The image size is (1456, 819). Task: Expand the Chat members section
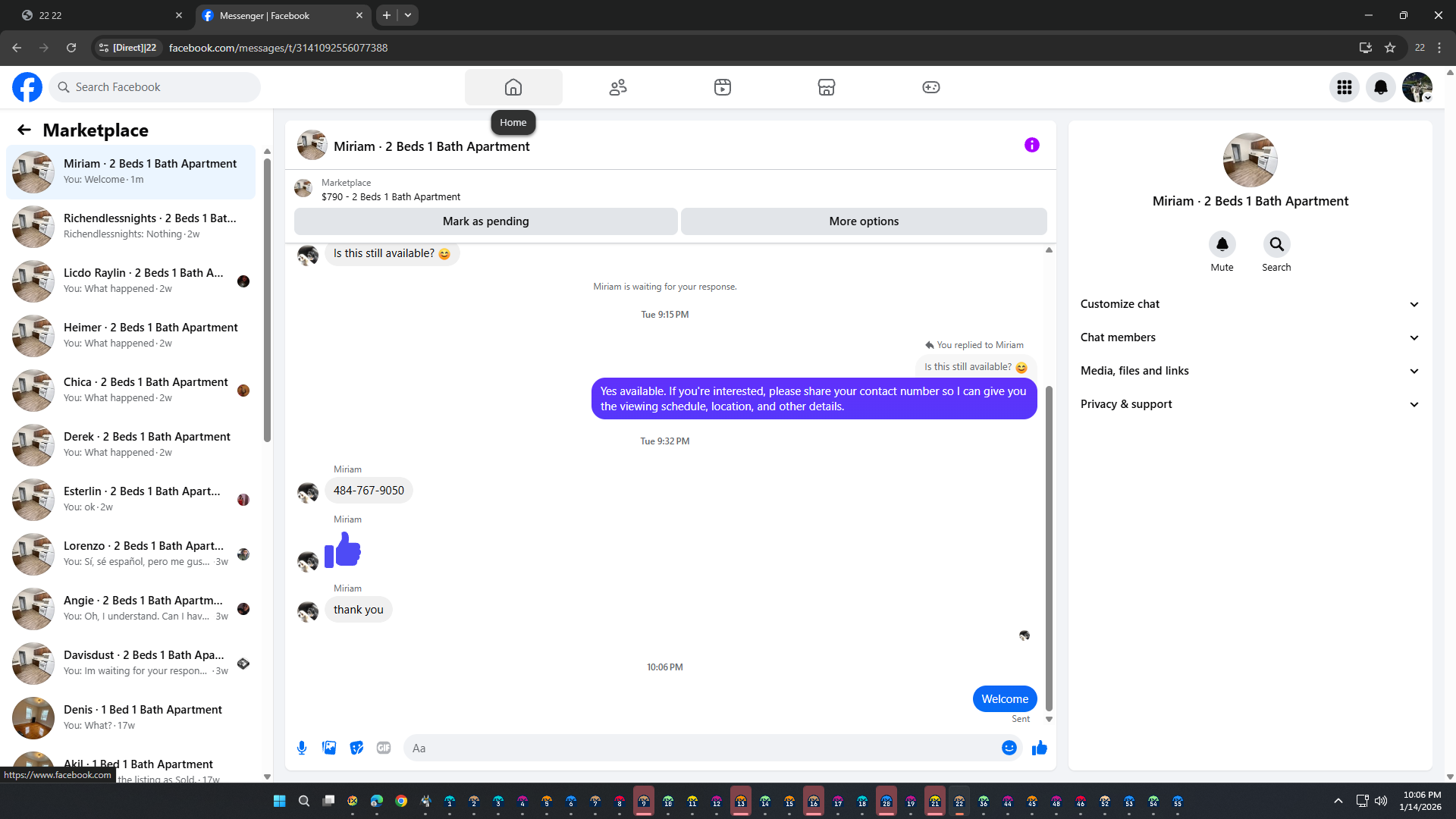(x=1250, y=337)
